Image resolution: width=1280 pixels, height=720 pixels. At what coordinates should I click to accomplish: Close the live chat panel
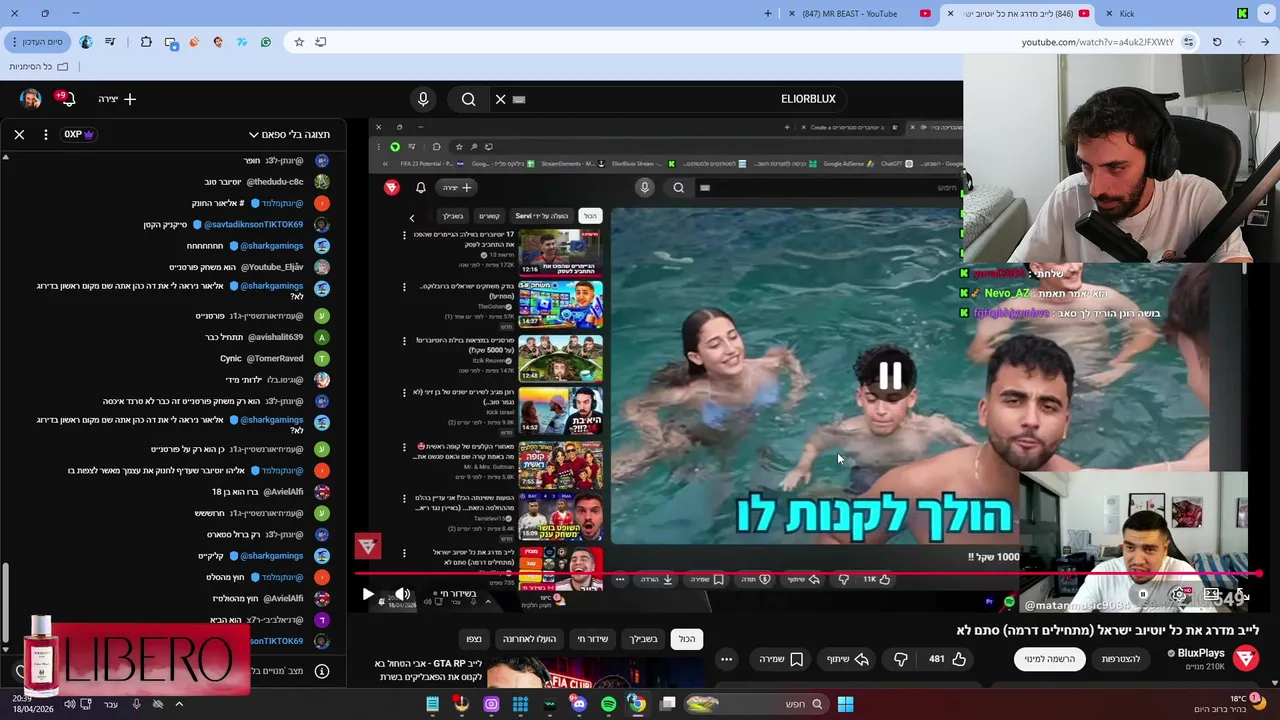coord(19,134)
